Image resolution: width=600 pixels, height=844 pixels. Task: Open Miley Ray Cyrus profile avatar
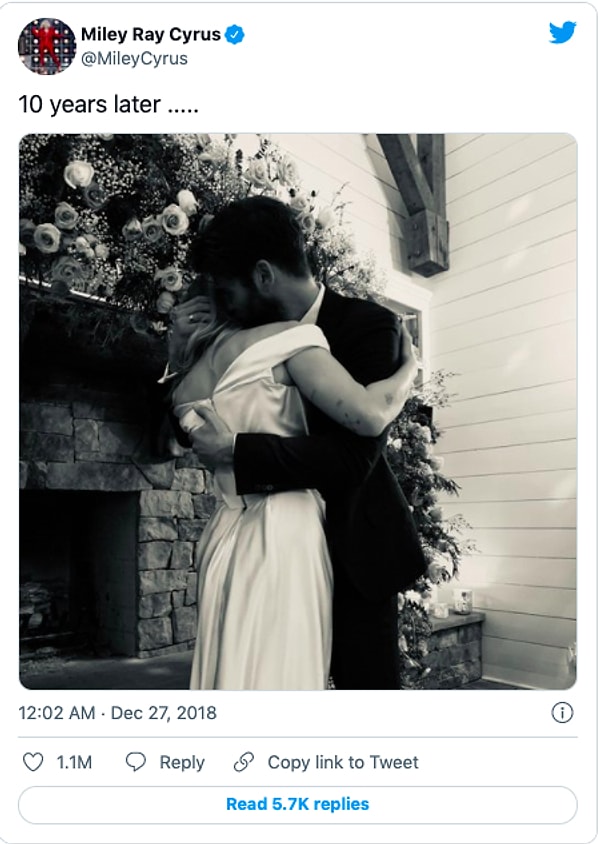[x=47, y=46]
